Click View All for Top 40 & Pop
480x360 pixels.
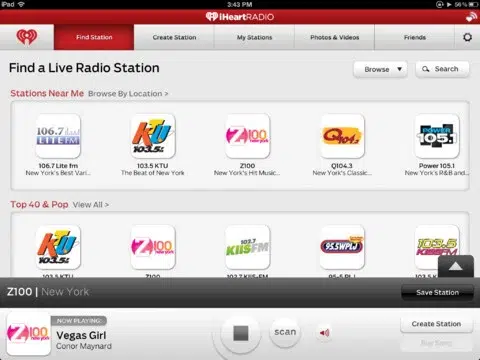pos(91,205)
